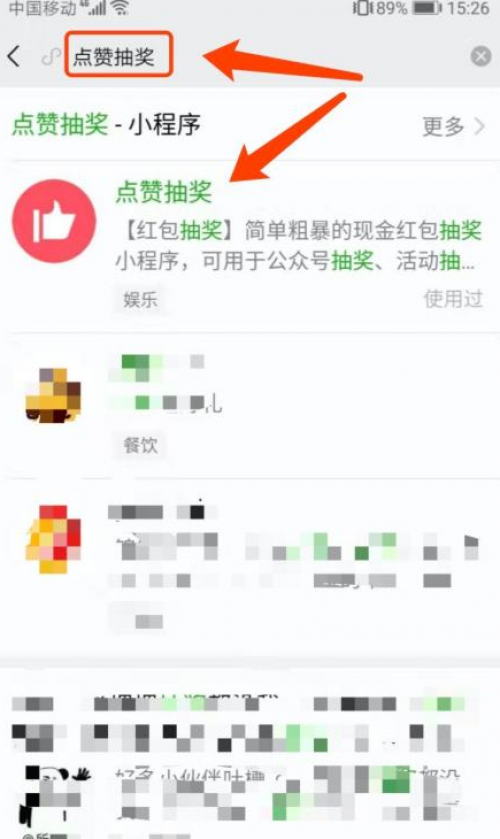500x839 pixels.
Task: Tap the battery indicator icon in status bar
Action: click(427, 8)
